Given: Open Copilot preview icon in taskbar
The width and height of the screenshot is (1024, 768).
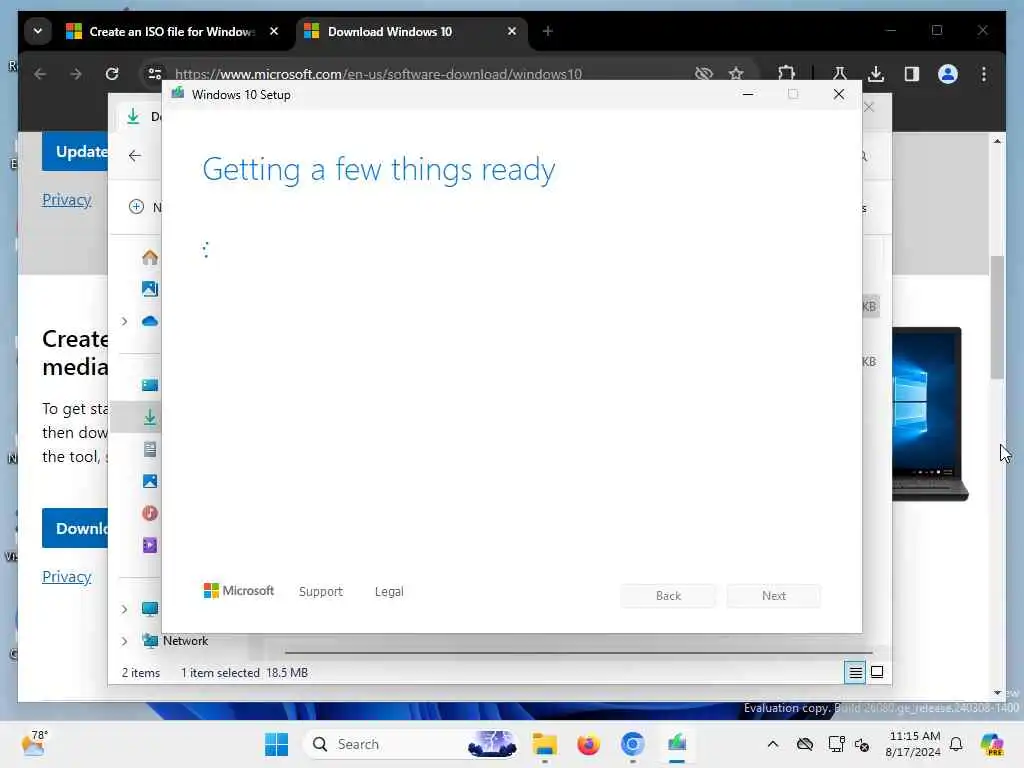Looking at the screenshot, I should point(992,744).
